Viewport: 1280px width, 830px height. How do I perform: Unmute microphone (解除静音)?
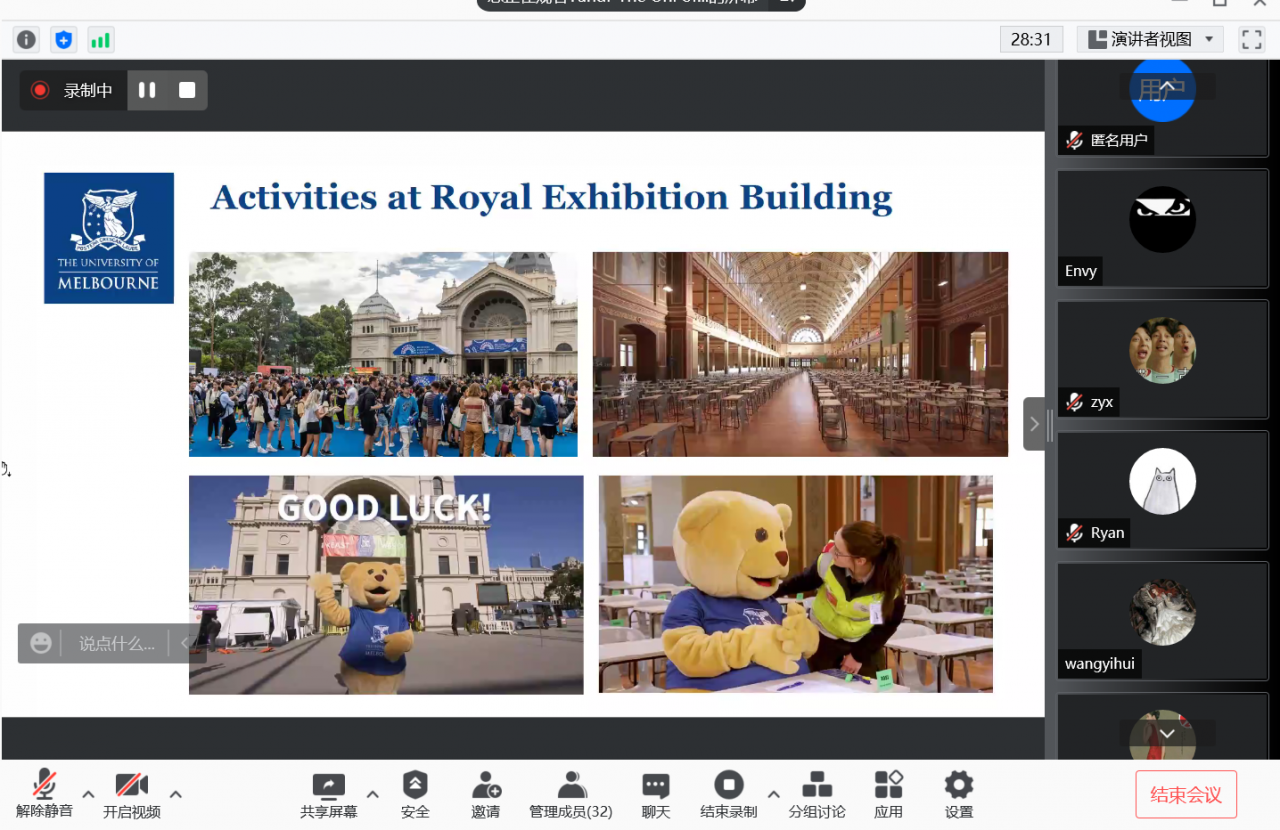(44, 795)
